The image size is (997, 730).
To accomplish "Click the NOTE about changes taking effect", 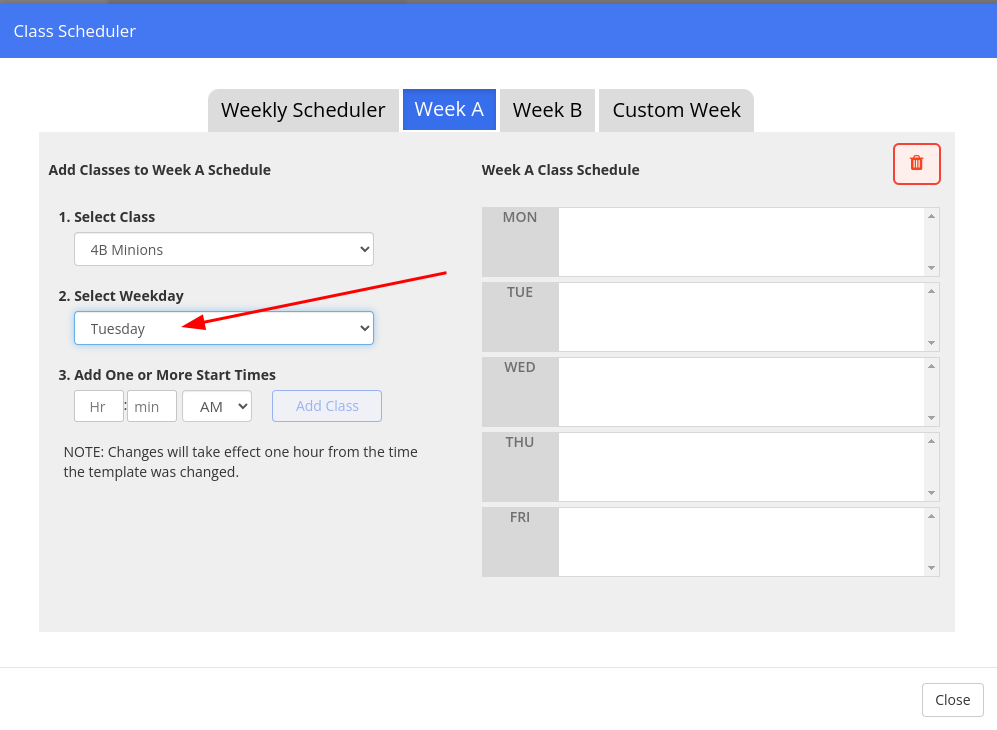I will tap(240, 462).
